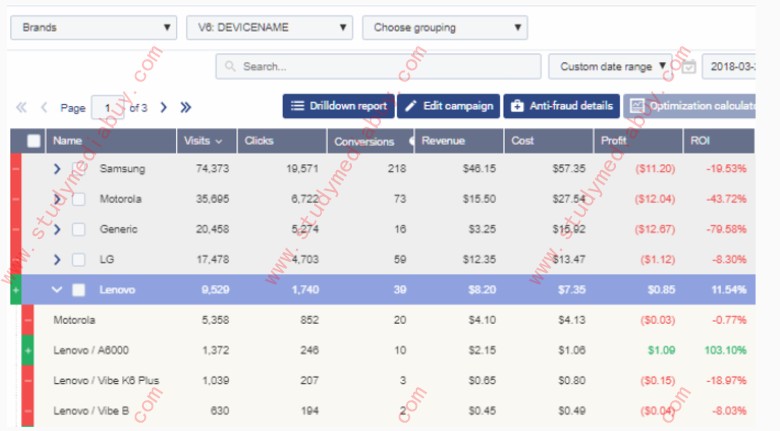Expand the Generic row
Viewport: 780px width, 431px height.
(x=57, y=229)
